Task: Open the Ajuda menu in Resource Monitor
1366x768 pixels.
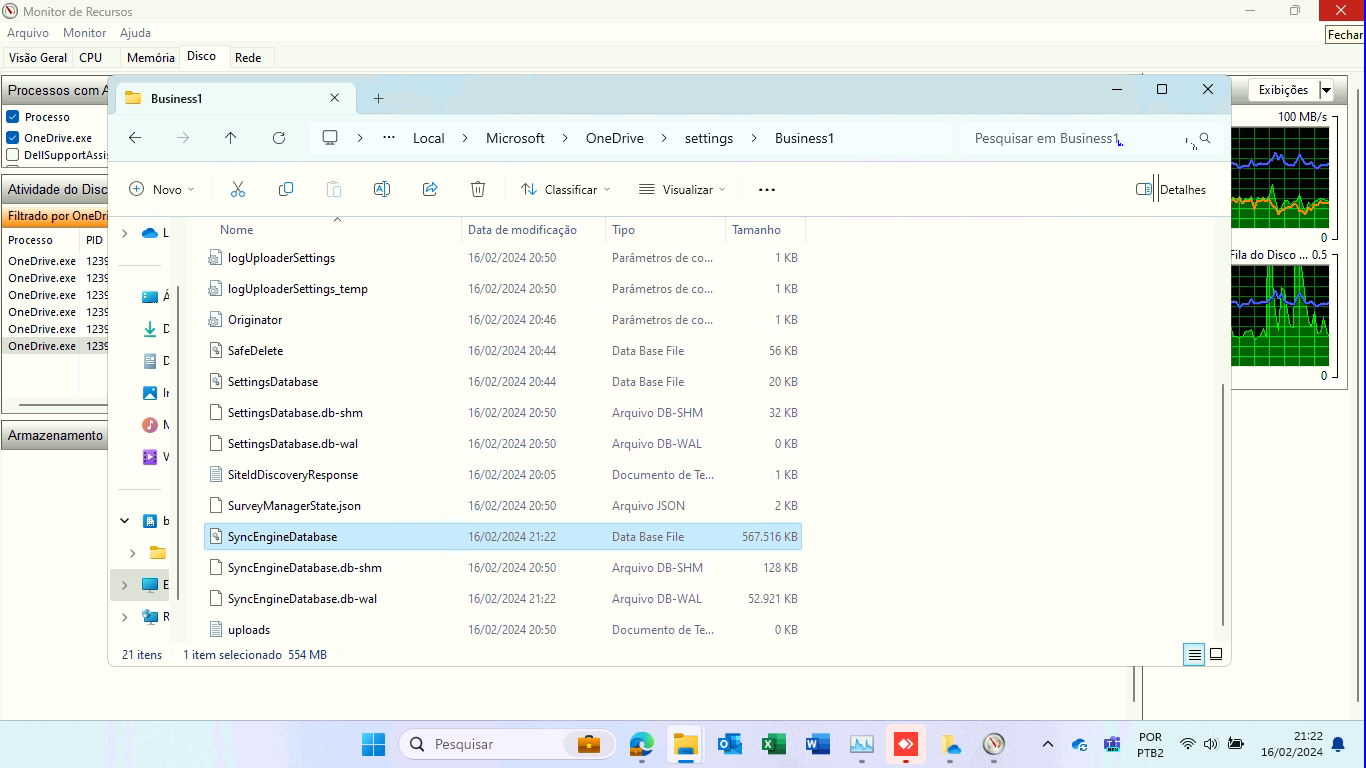Action: point(135,33)
